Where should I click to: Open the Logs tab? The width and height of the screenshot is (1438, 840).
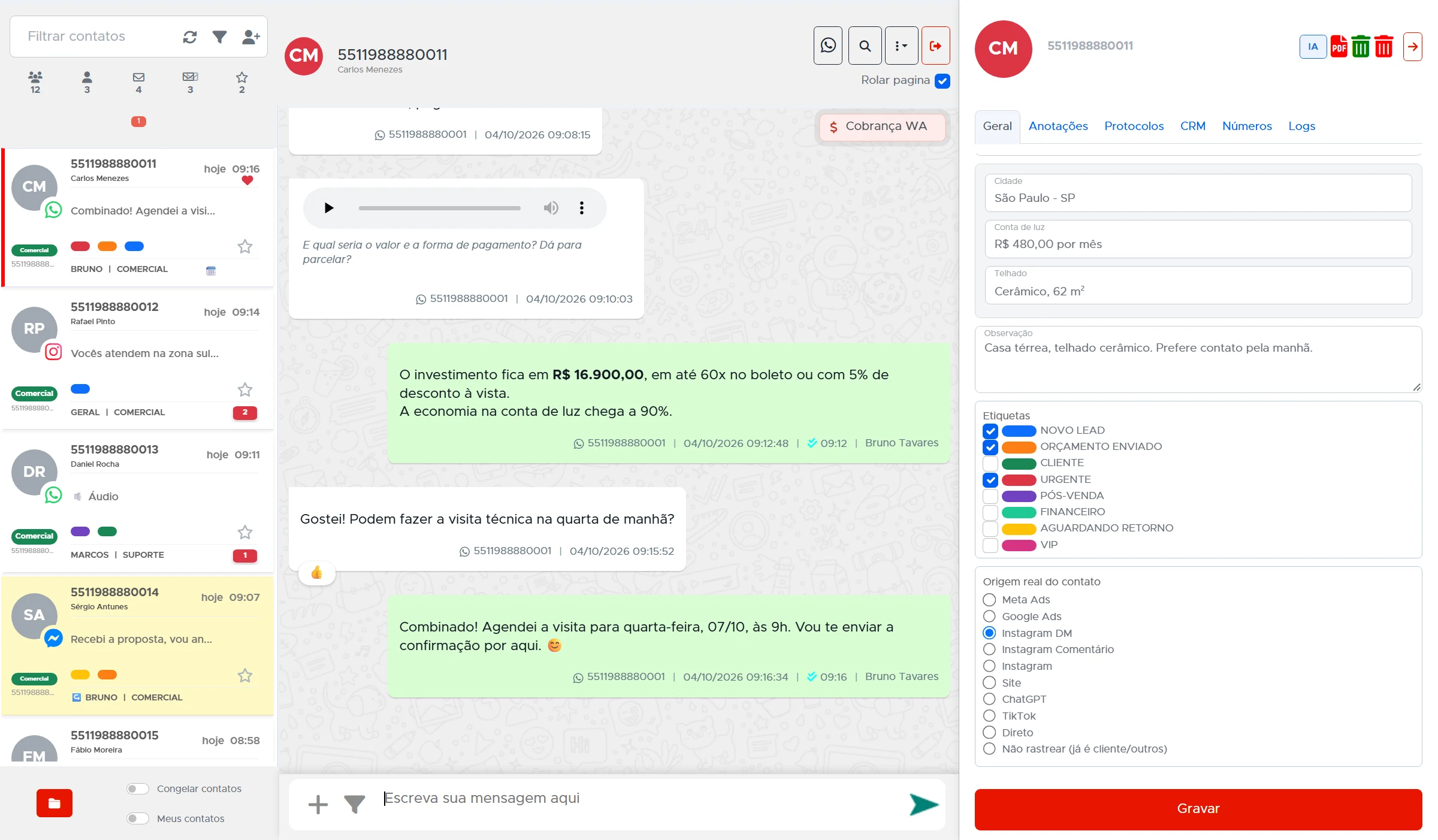click(1301, 126)
